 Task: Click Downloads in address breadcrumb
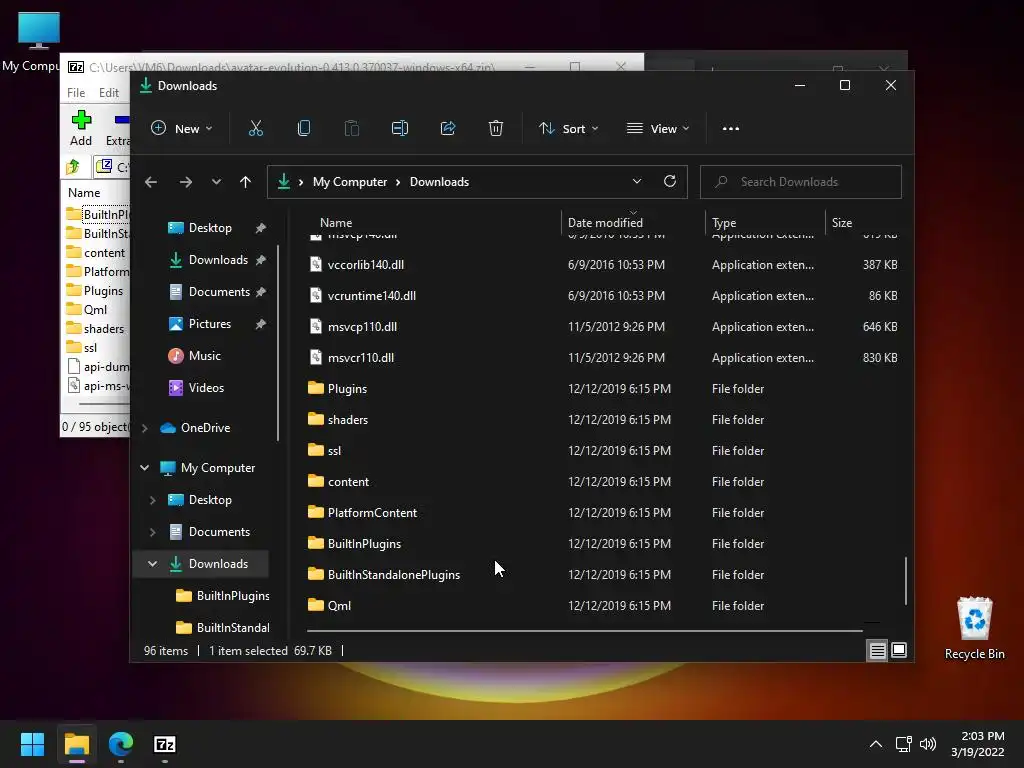(439, 182)
